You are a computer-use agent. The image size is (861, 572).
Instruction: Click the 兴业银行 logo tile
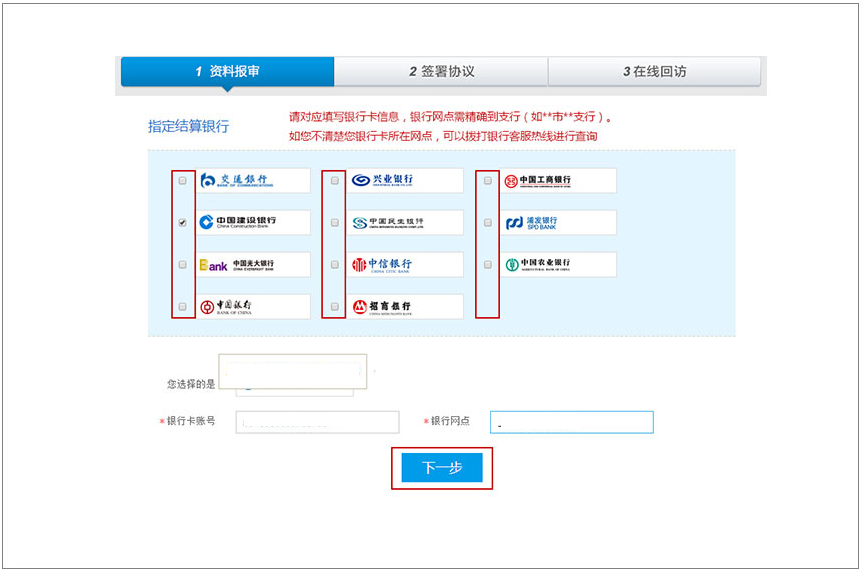click(405, 181)
